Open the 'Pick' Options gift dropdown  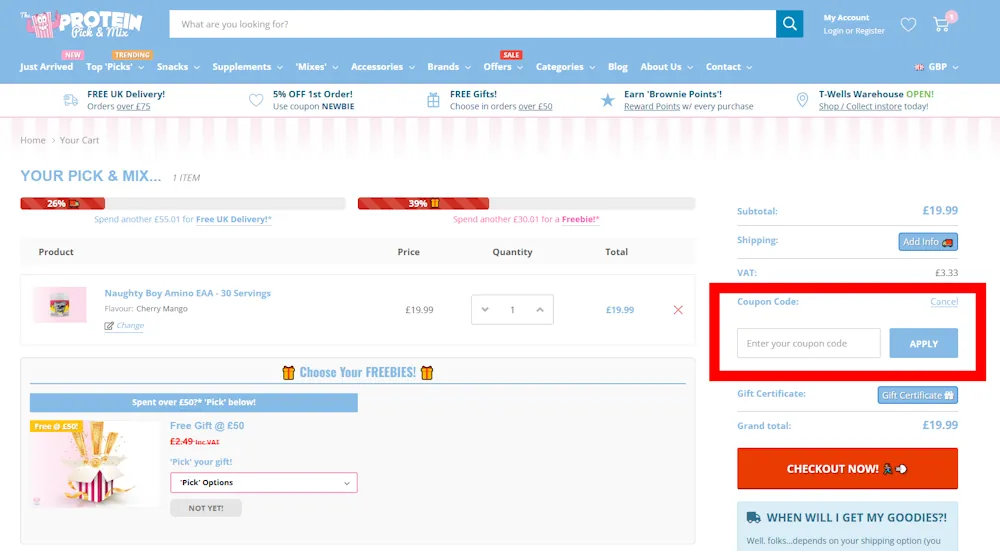[x=263, y=483]
